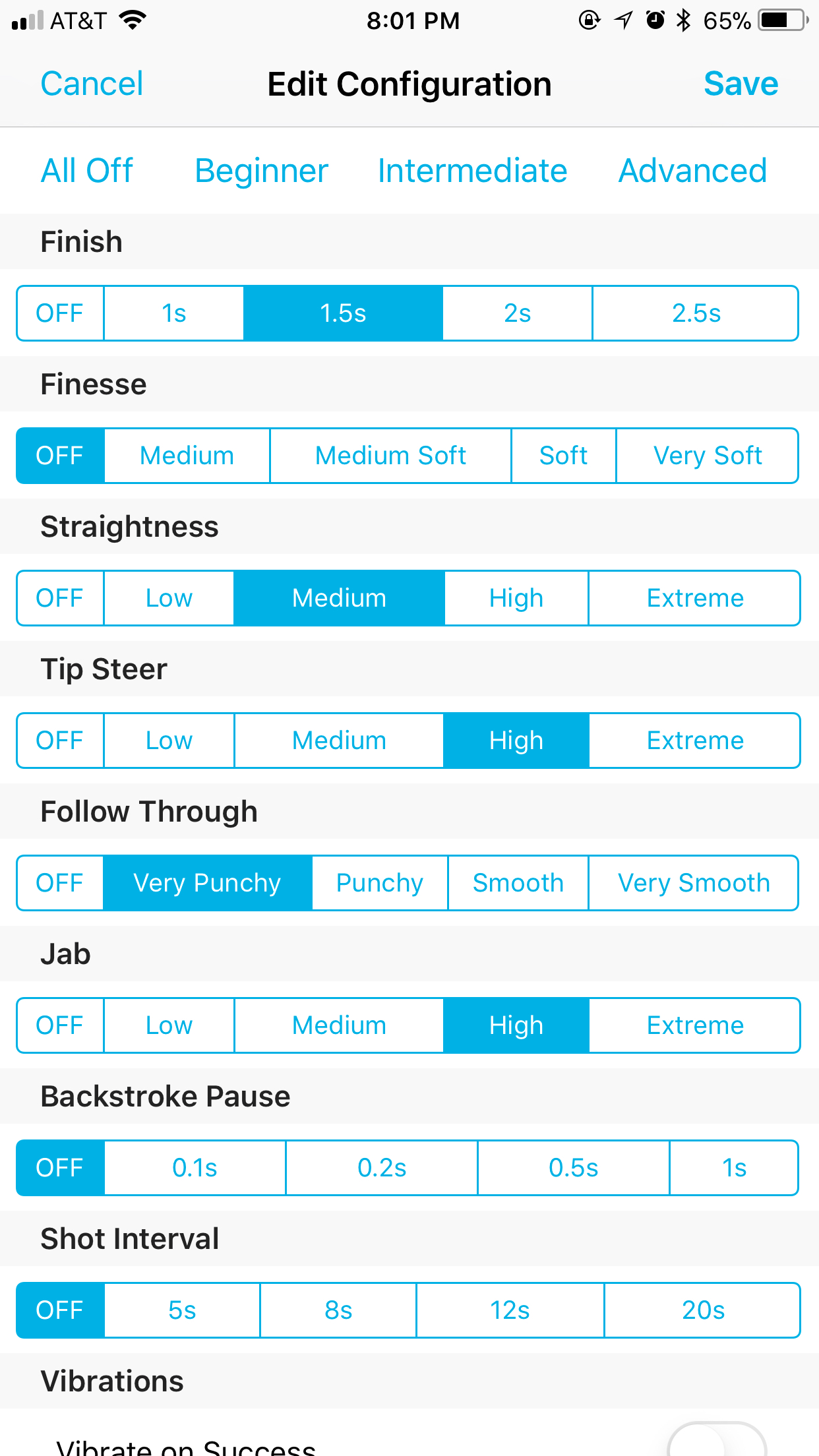Screen dimensions: 819x1456
Task: Apply the Advanced preset
Action: pyautogui.click(x=692, y=171)
